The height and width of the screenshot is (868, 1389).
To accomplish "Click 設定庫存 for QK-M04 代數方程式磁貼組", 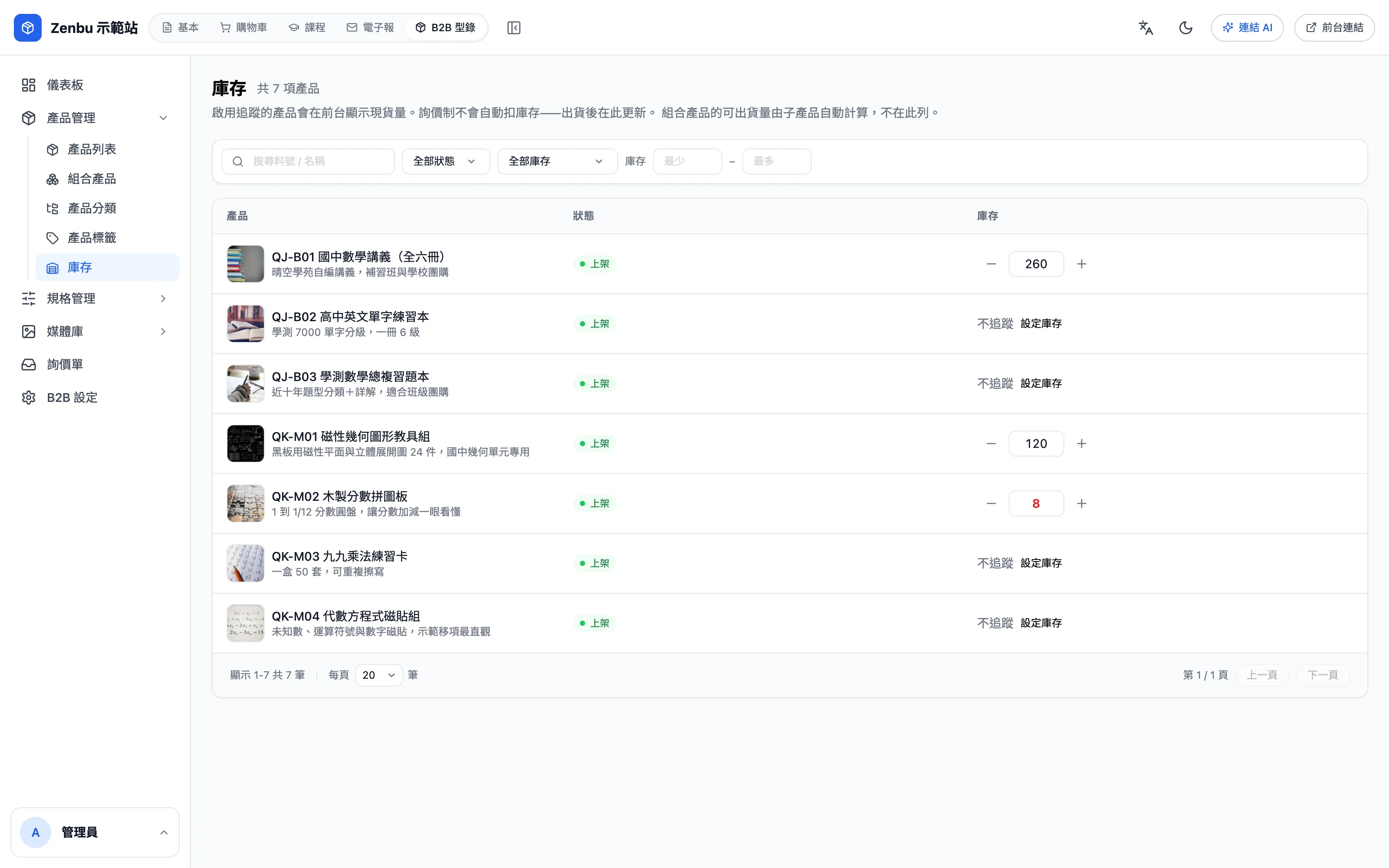I will tap(1041, 623).
